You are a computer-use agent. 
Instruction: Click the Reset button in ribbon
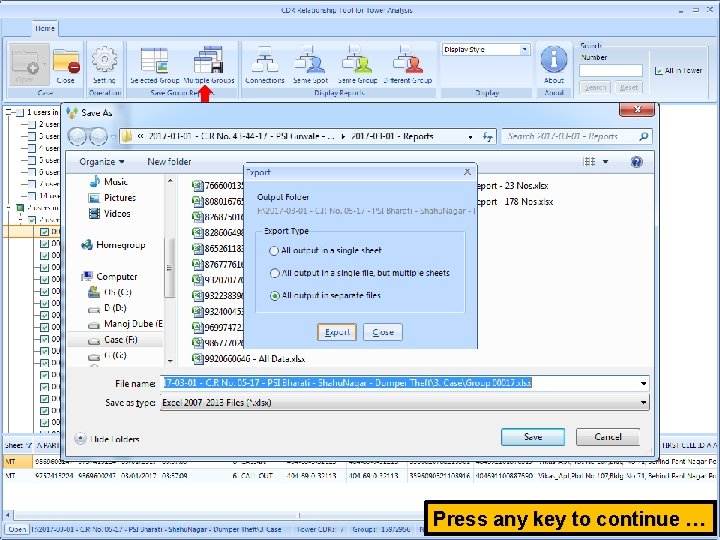pos(629,87)
